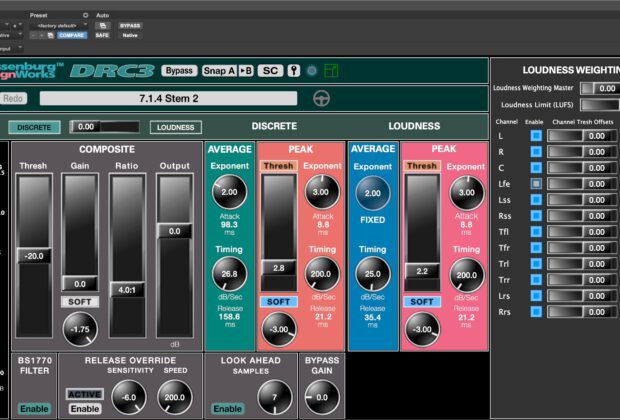The image size is (620, 420).
Task: Click the Loudness Peak Timing knob 200.0
Action: 467,275
